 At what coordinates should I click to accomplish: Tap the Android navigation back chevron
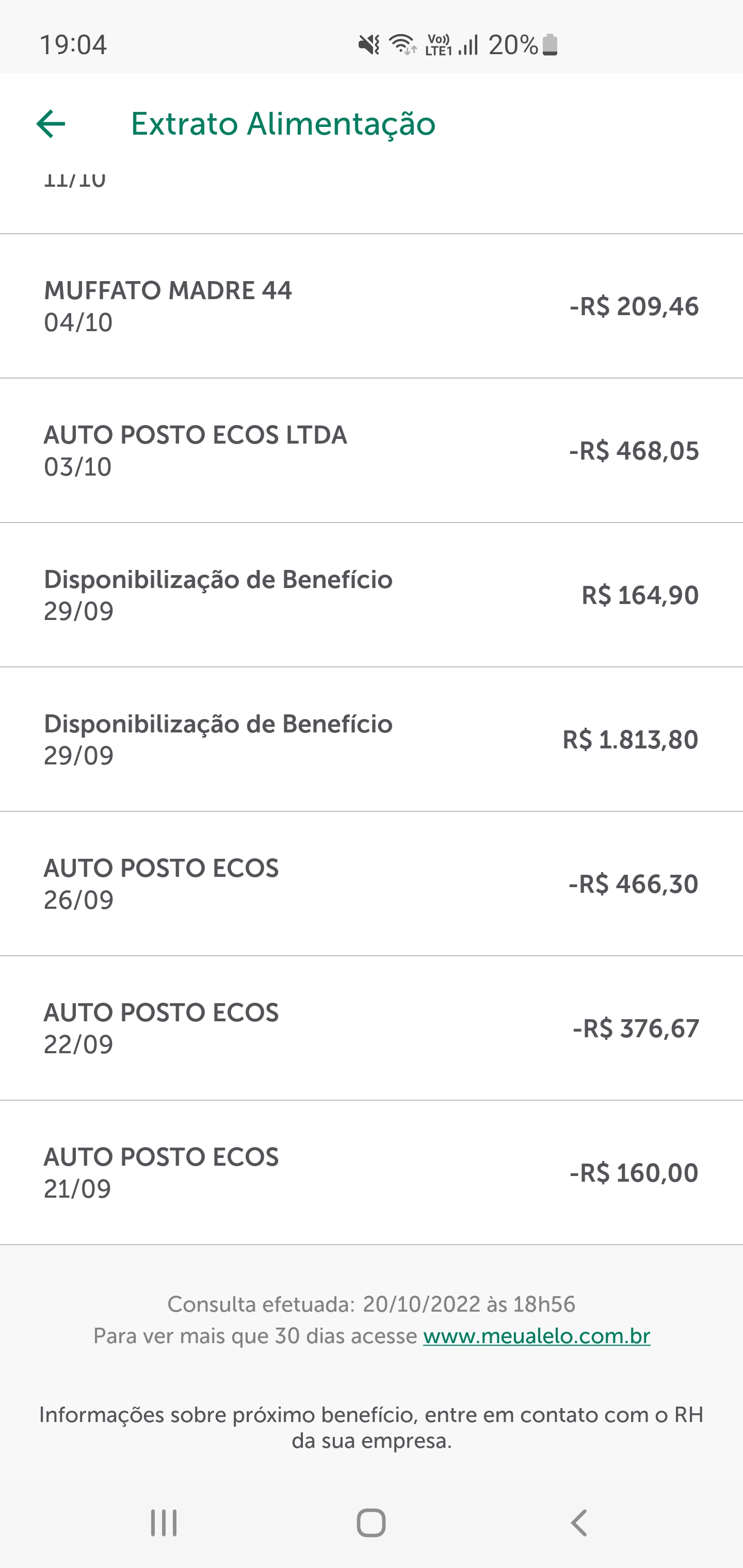578,1522
